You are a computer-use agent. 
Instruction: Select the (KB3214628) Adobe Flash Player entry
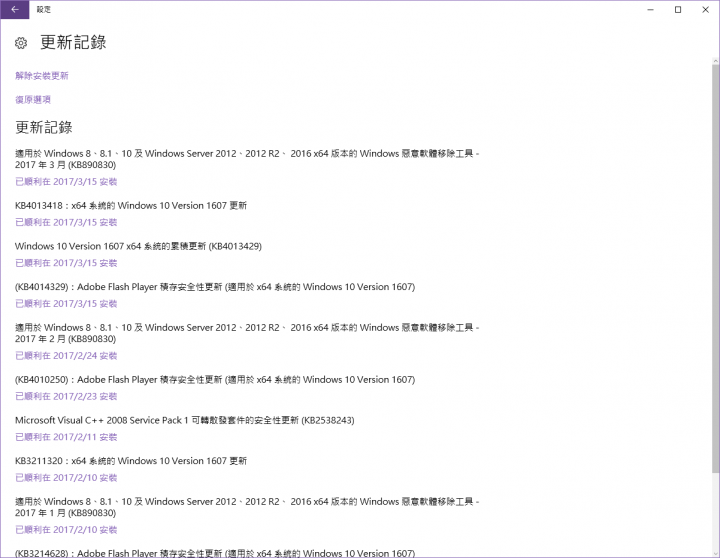point(215,553)
